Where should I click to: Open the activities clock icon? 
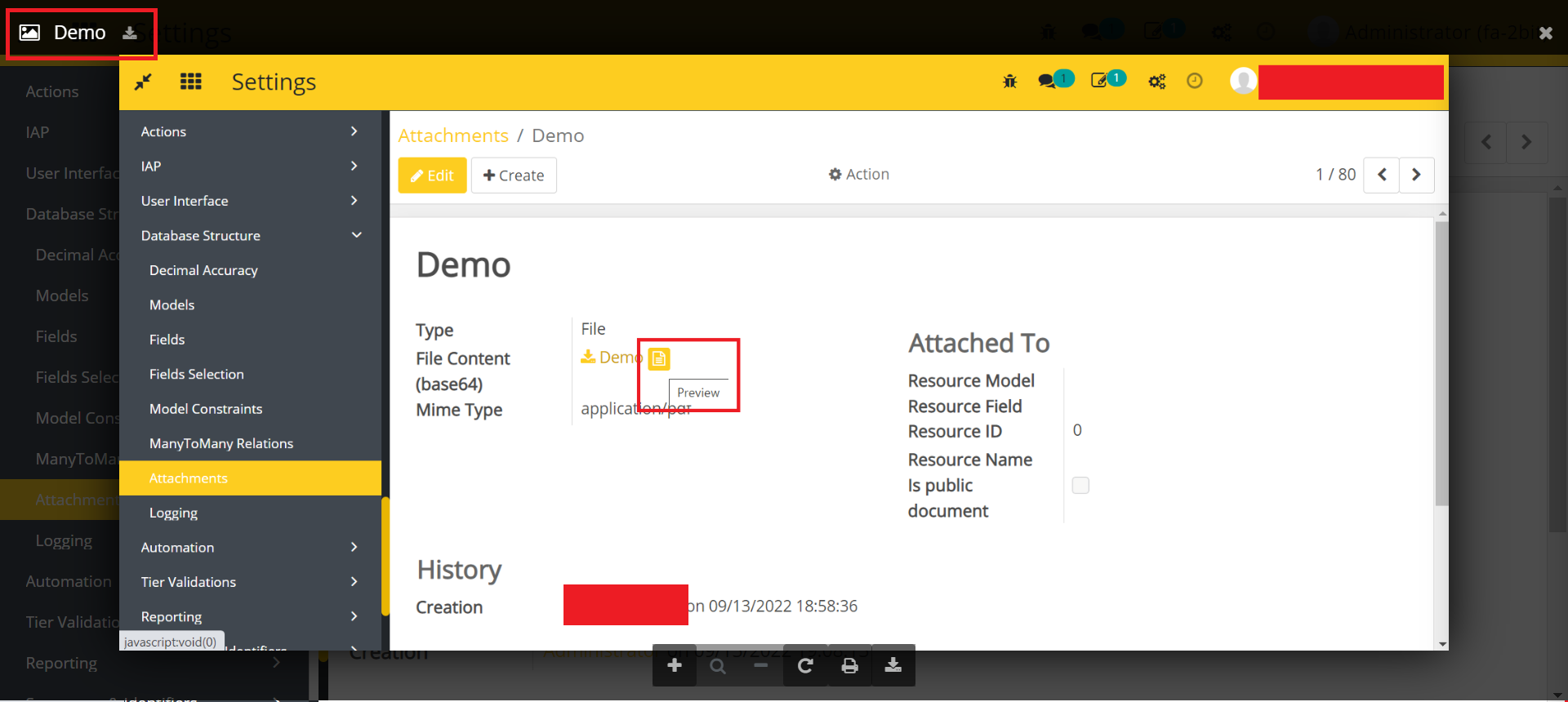tap(1194, 81)
